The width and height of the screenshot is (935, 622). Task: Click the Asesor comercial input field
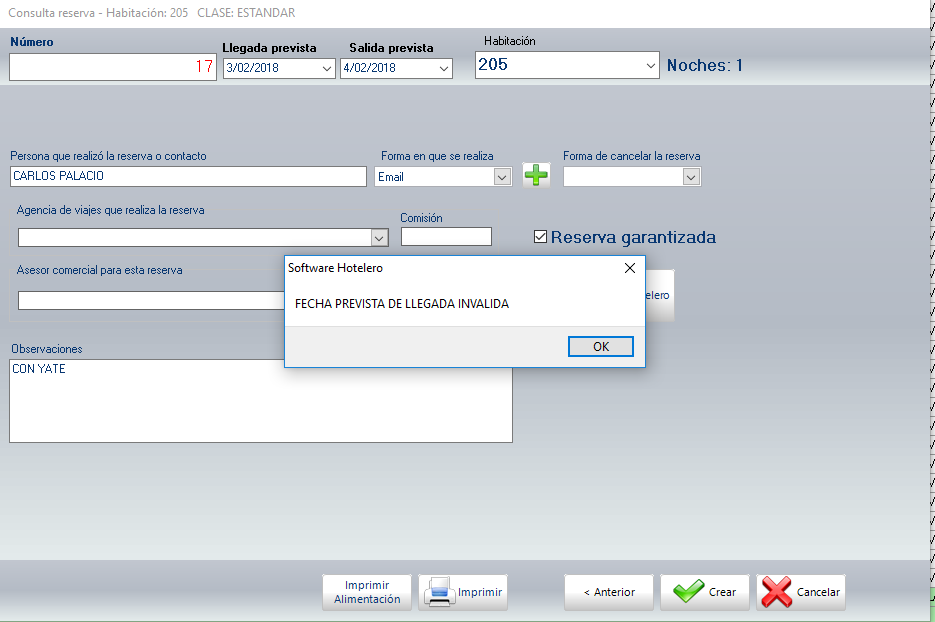tap(150, 301)
